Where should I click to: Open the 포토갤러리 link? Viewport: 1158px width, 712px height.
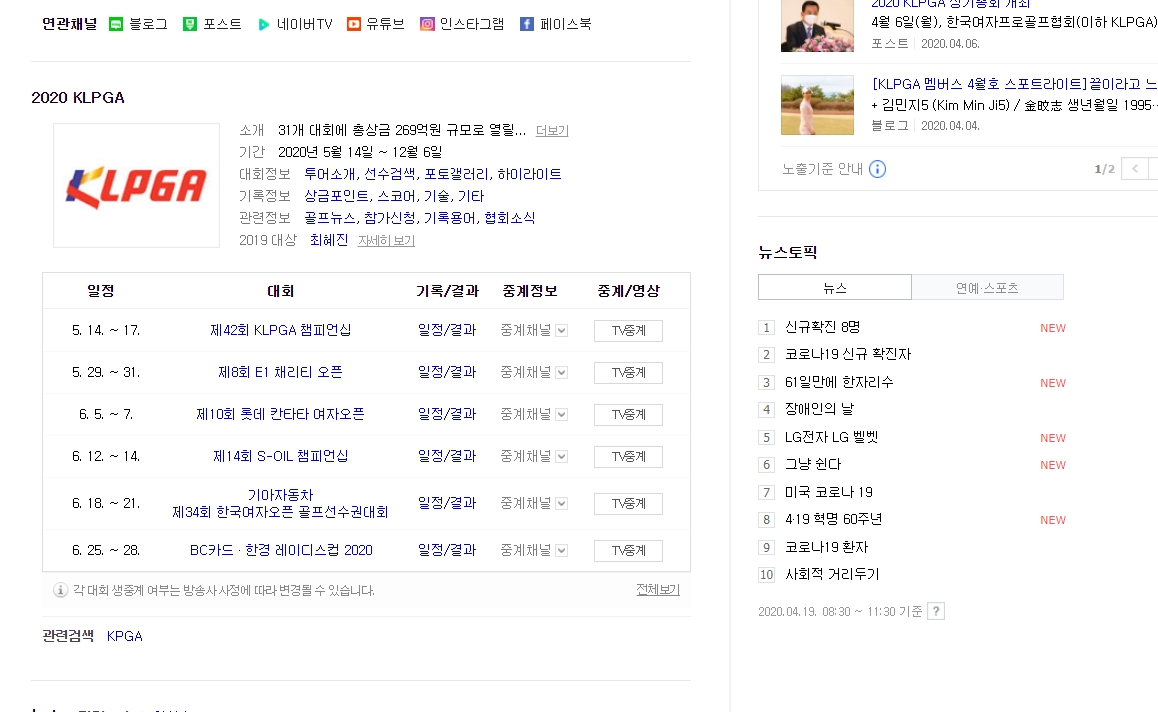456,174
